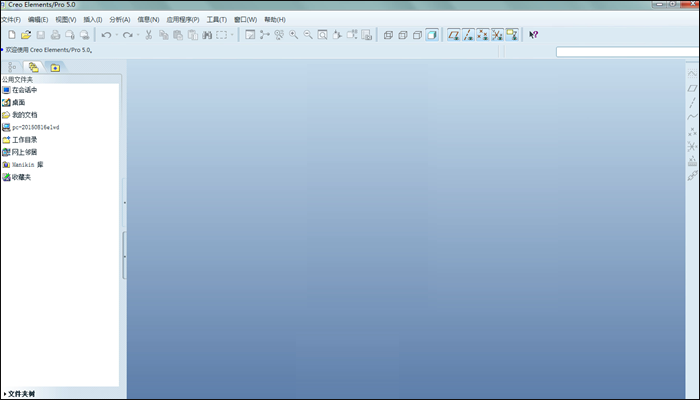Viewport: 700px width, 400px height.
Task: Toggle annotation element display
Action: [x=512, y=35]
